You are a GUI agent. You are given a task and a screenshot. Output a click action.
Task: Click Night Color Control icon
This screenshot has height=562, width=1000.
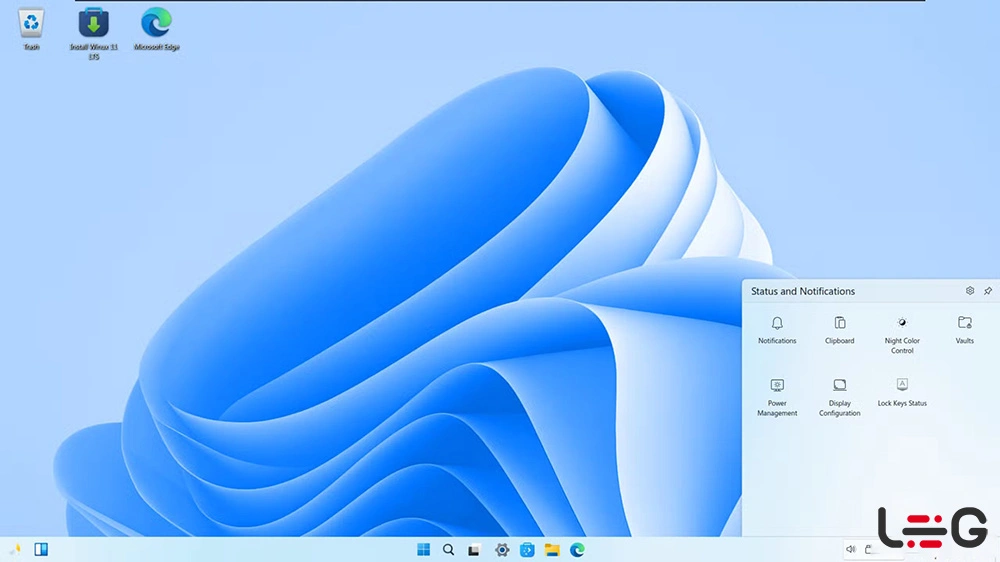click(x=902, y=324)
